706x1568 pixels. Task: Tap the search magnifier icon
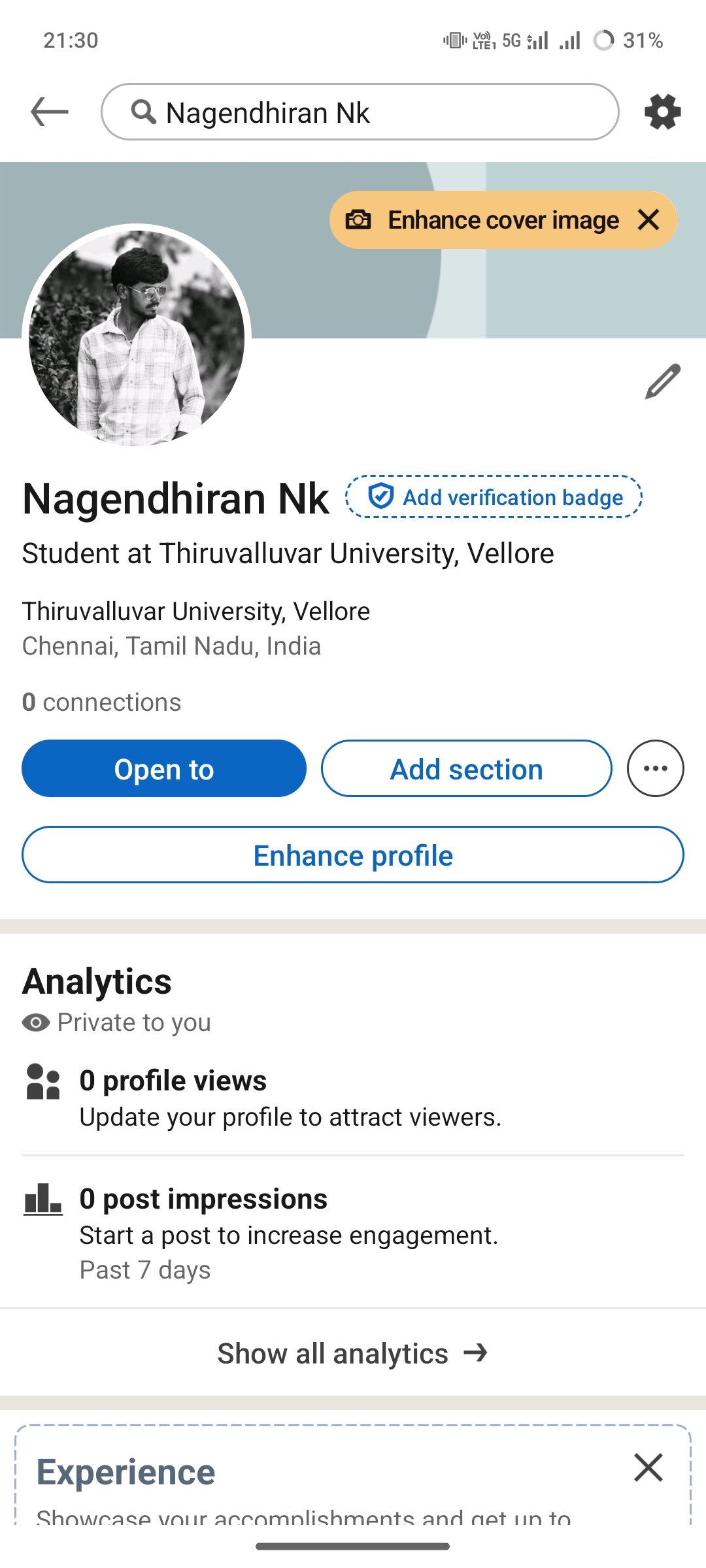[x=143, y=112]
